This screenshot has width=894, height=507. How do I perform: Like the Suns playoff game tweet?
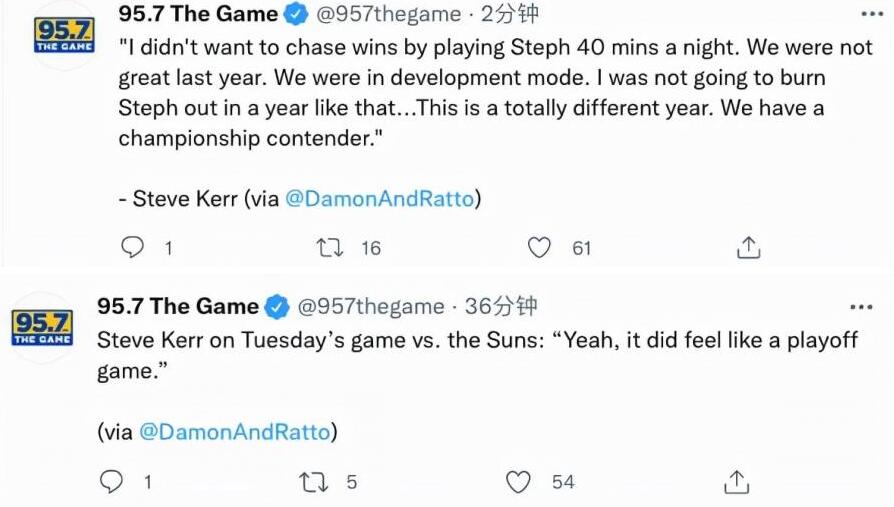[518, 482]
